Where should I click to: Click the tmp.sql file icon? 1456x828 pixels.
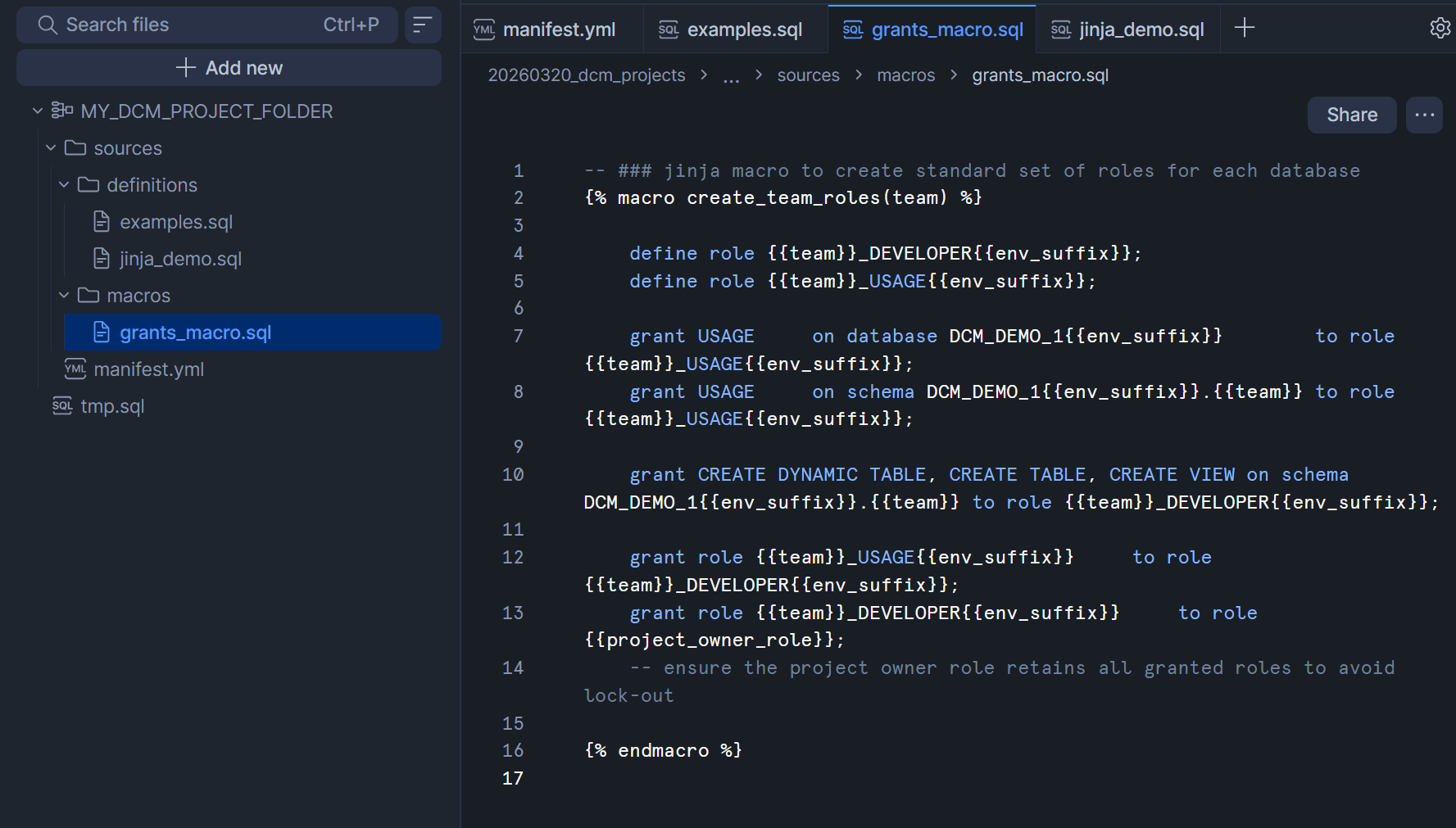coord(62,406)
